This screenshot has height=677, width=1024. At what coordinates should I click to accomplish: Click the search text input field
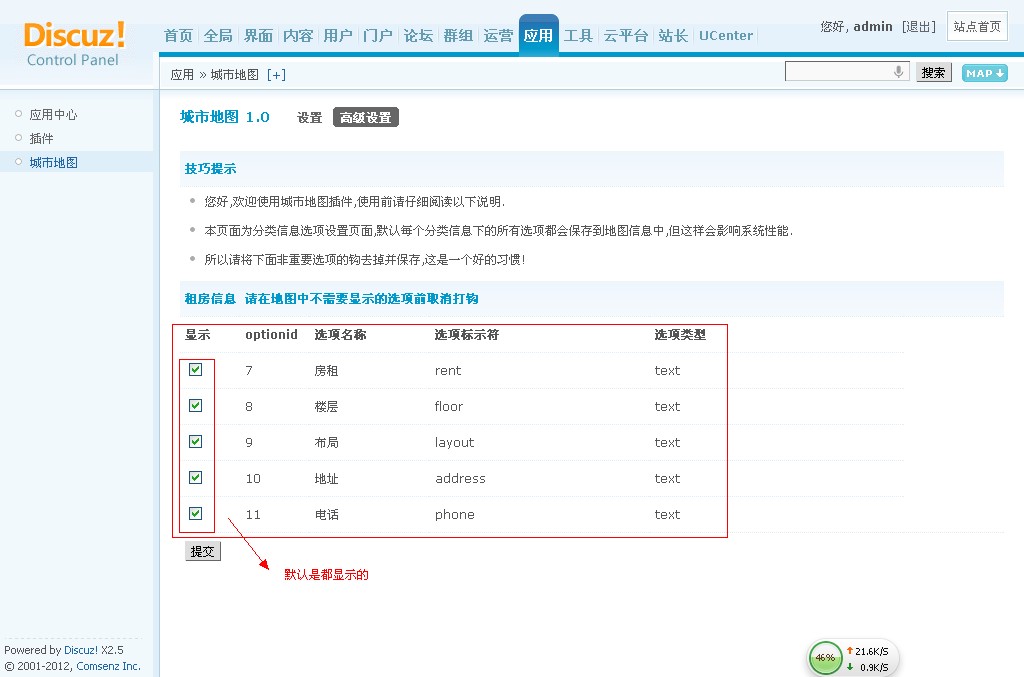point(838,72)
